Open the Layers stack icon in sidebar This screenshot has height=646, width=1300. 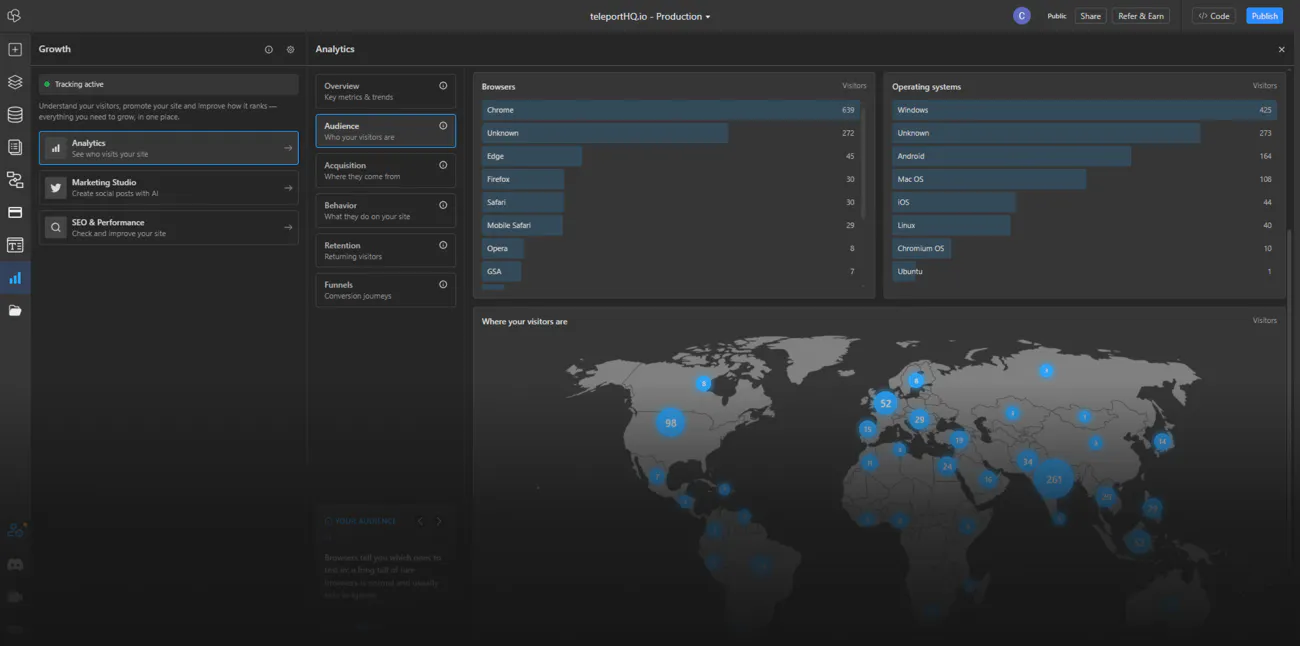[15, 82]
